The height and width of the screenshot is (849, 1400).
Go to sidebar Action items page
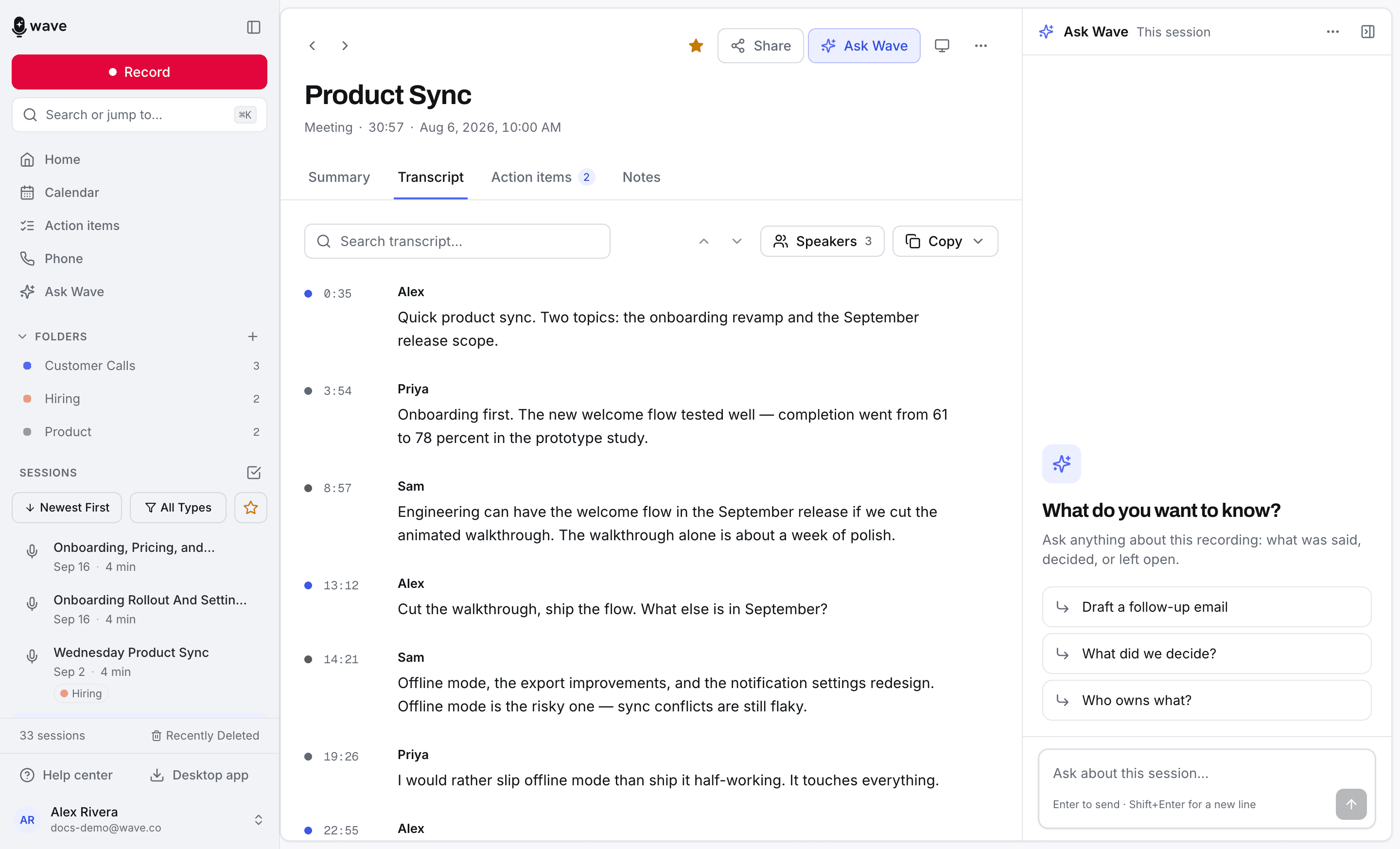pyautogui.click(x=139, y=226)
